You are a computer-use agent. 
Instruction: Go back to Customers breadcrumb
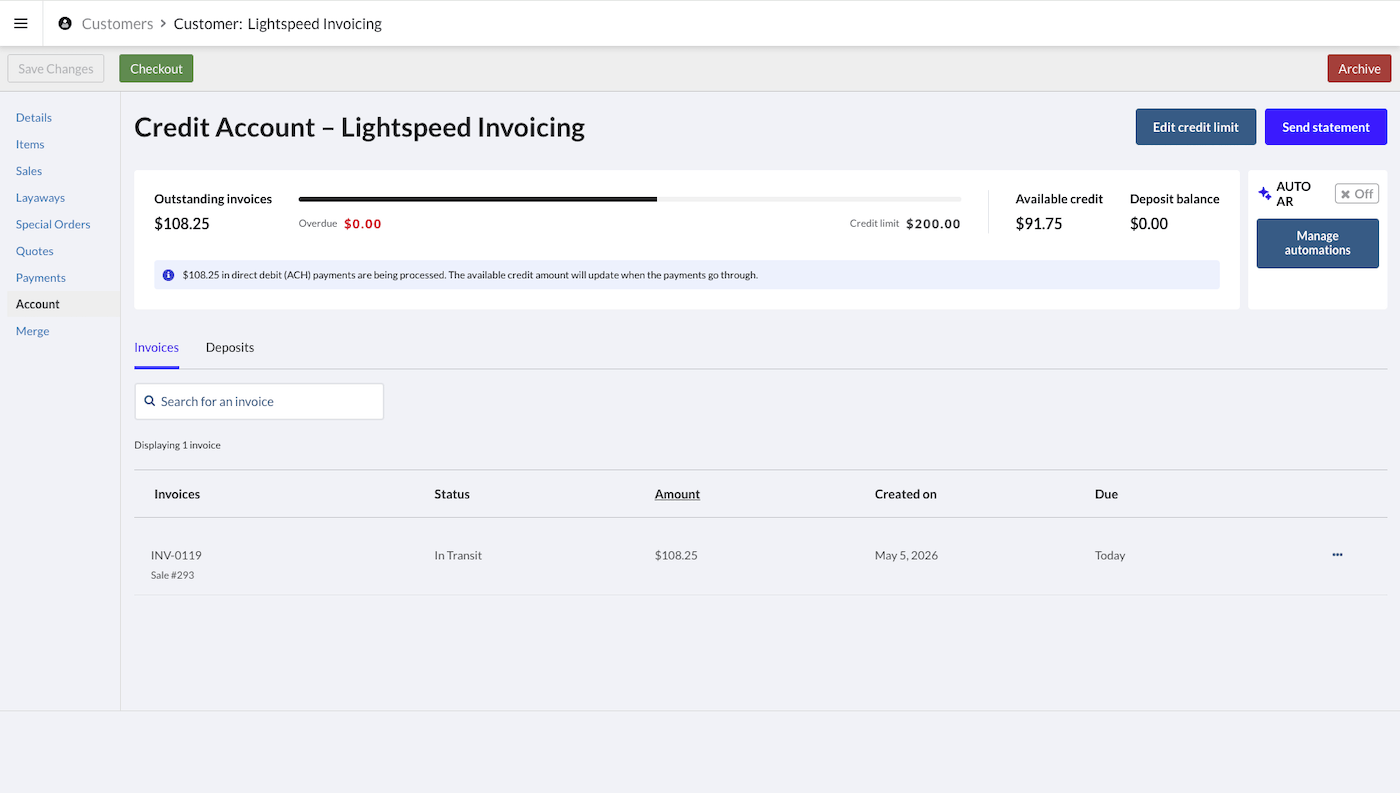118,23
